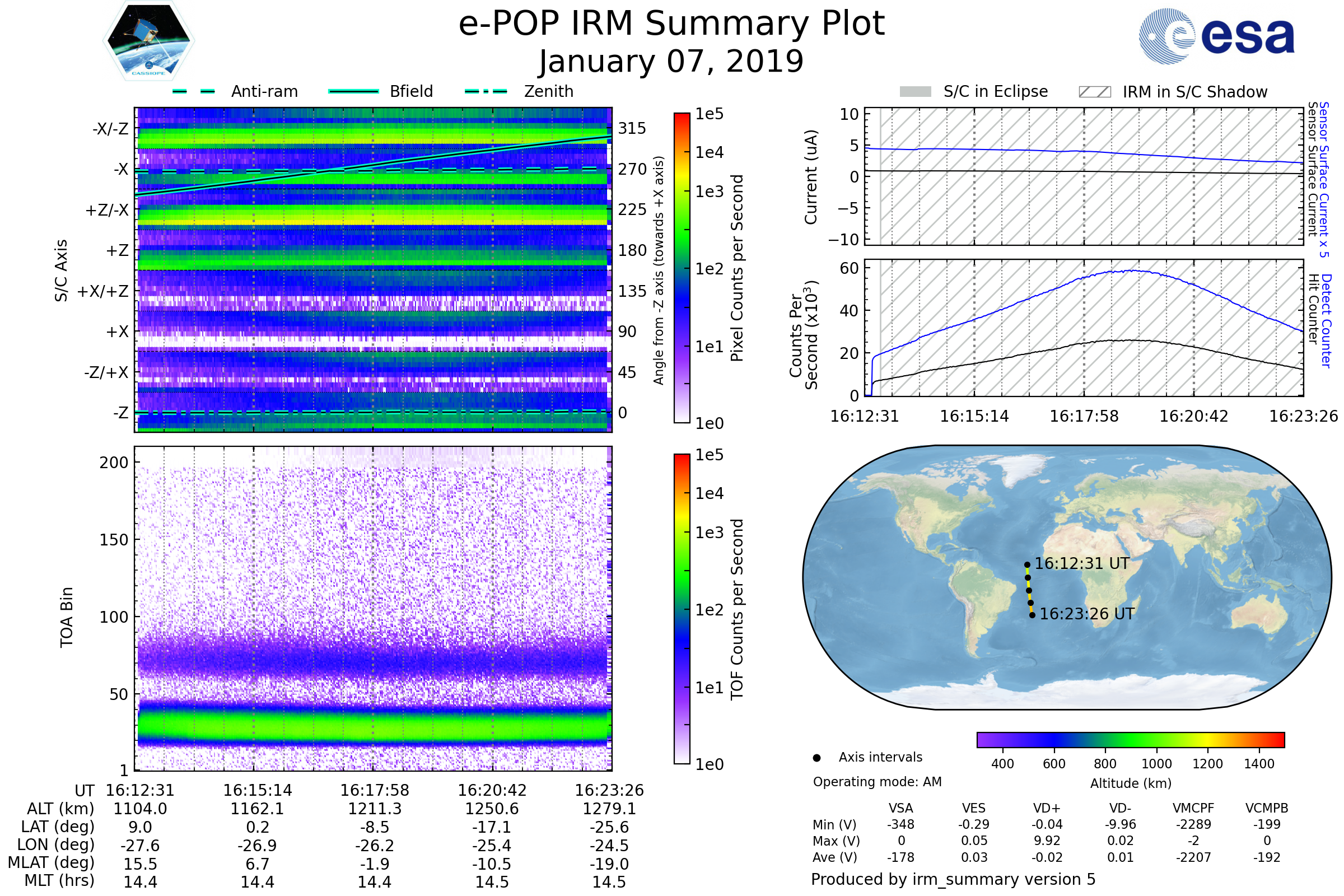Click the MLT (hrs) row label
The image size is (1344, 896).
click(x=59, y=880)
